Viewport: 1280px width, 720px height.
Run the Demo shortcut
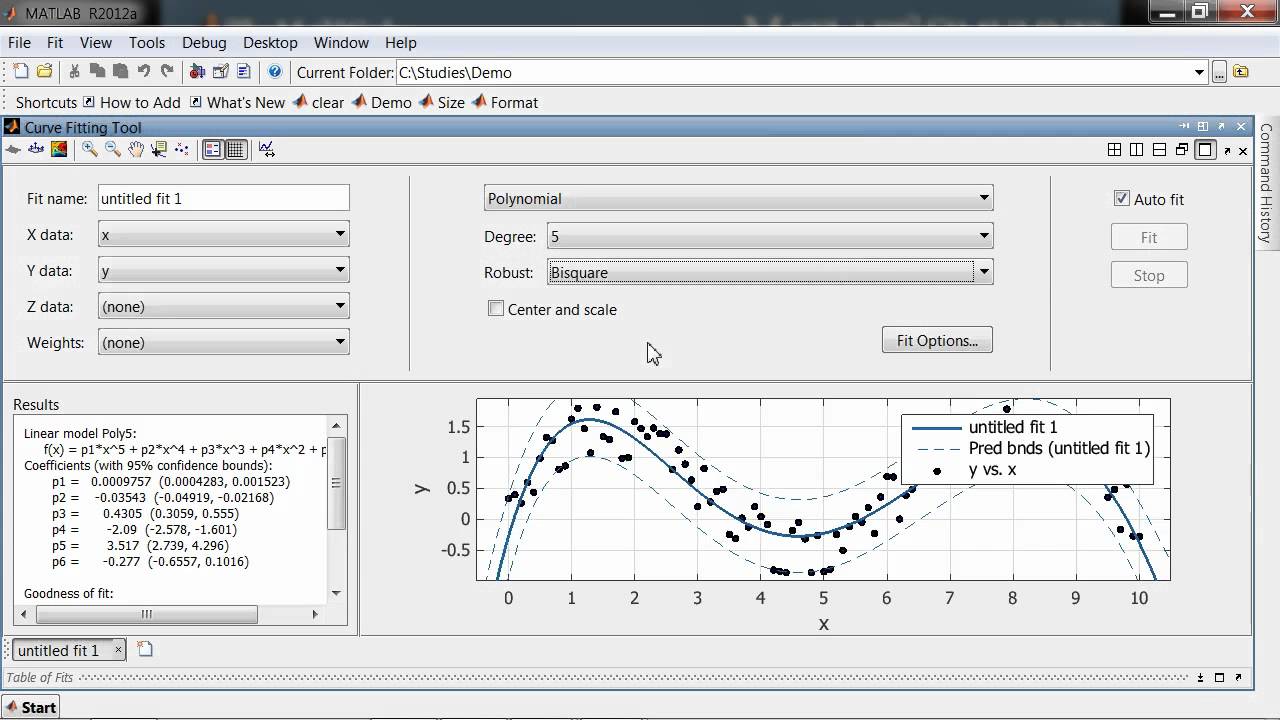click(x=381, y=102)
